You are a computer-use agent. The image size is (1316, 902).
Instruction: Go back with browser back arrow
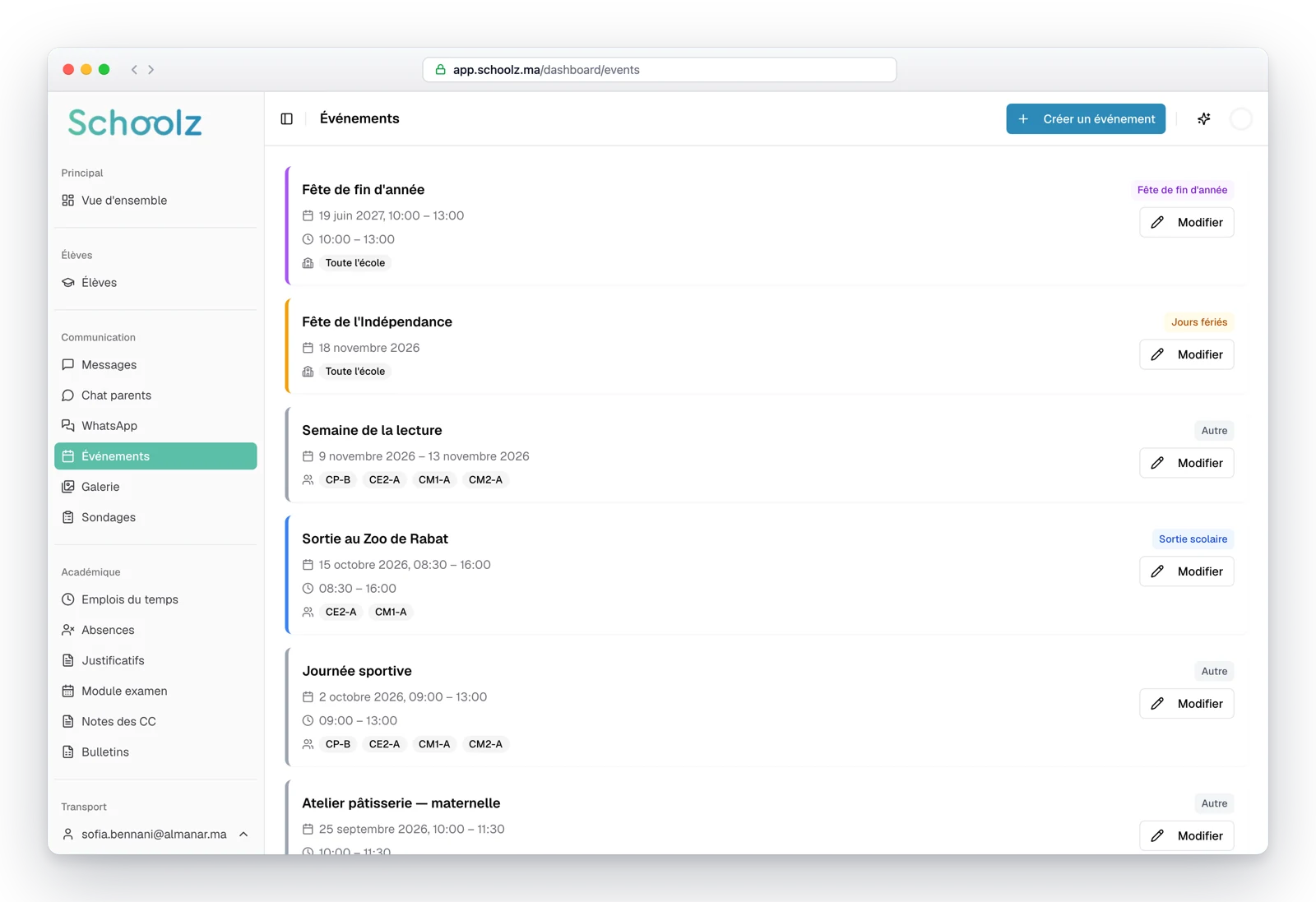134,70
